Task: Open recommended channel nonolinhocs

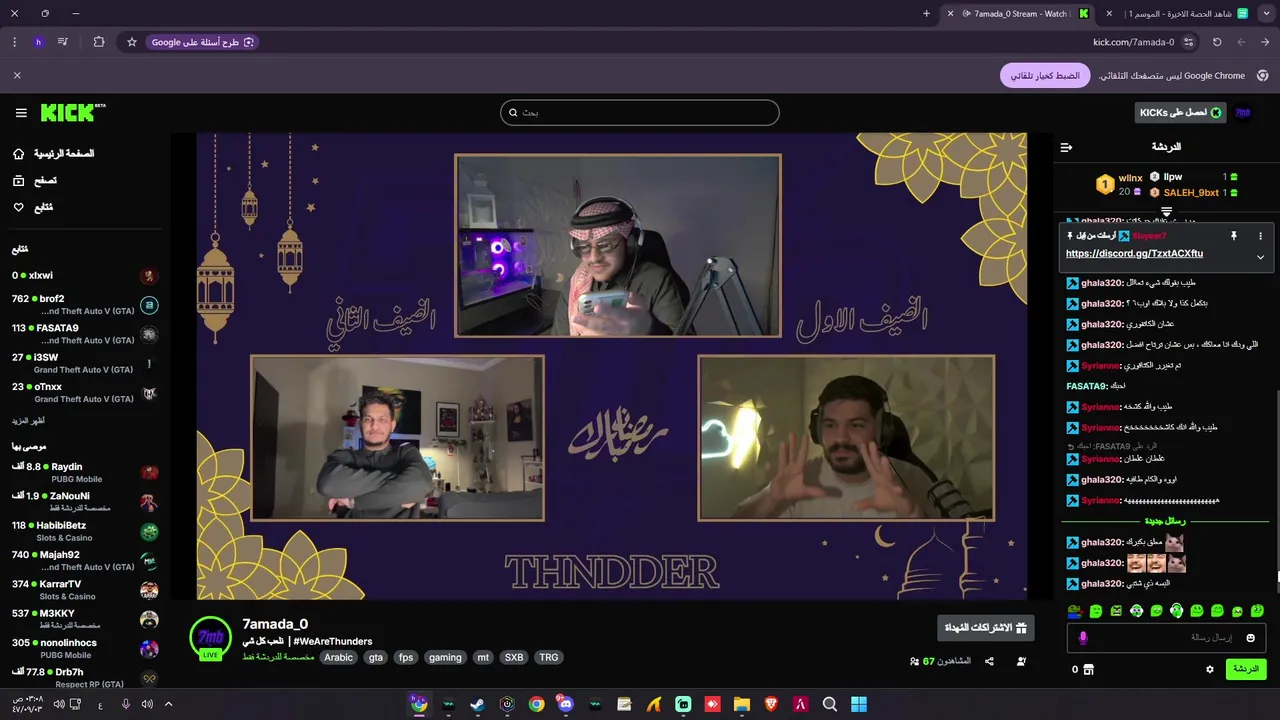Action: [85, 648]
